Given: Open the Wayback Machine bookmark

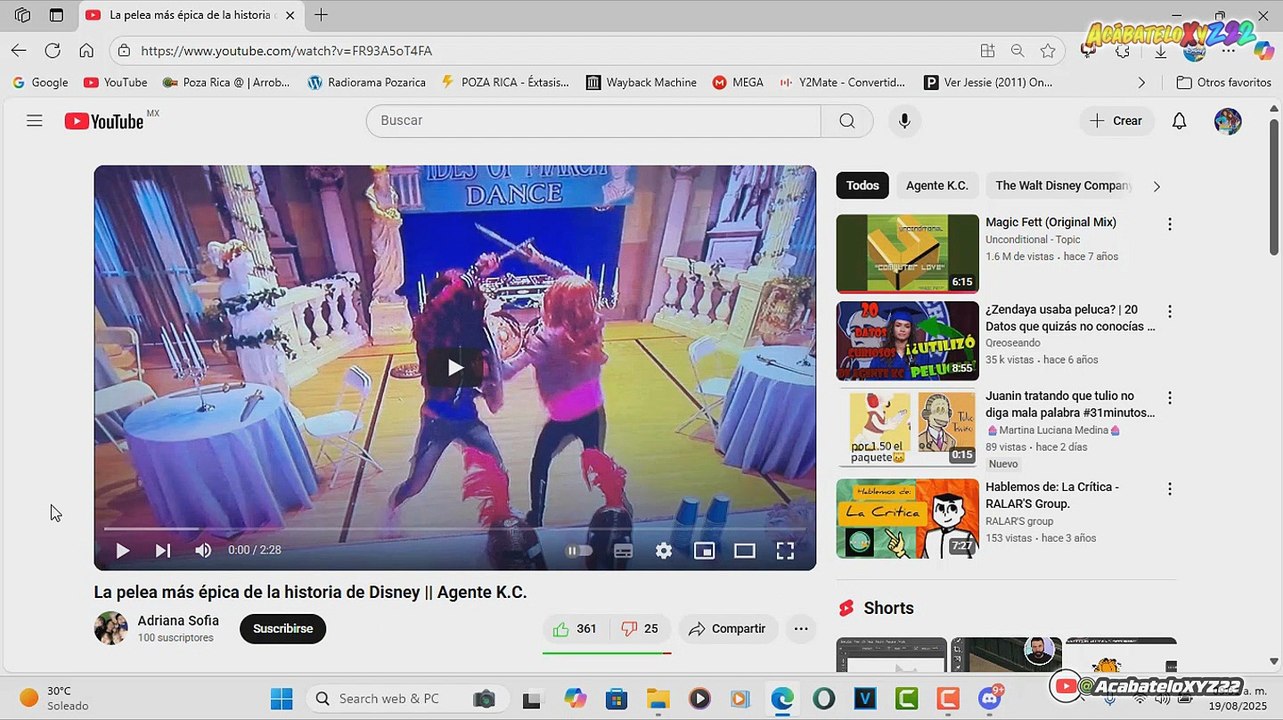Looking at the screenshot, I should [x=642, y=83].
